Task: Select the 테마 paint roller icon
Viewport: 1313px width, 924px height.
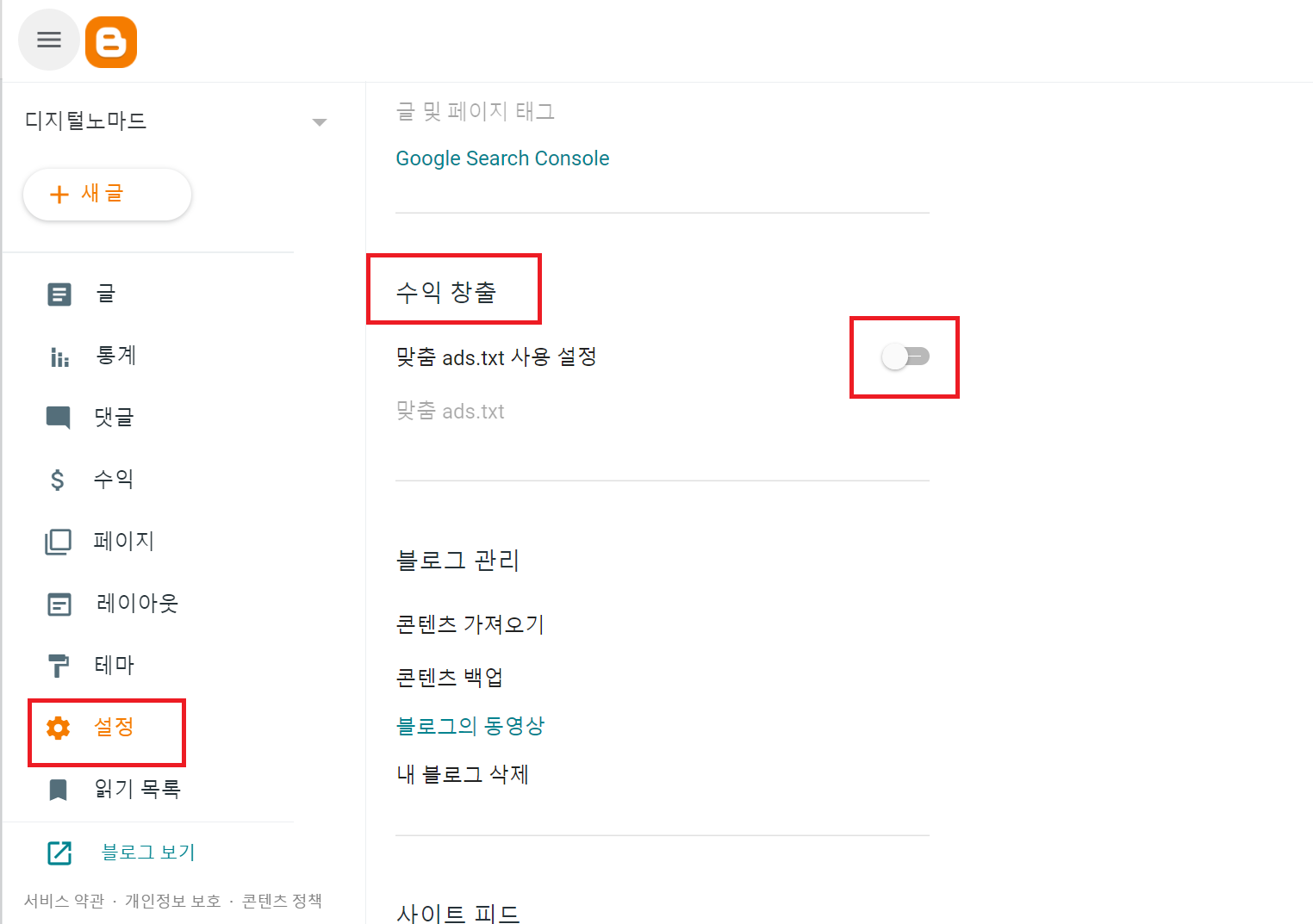Action: [x=59, y=666]
